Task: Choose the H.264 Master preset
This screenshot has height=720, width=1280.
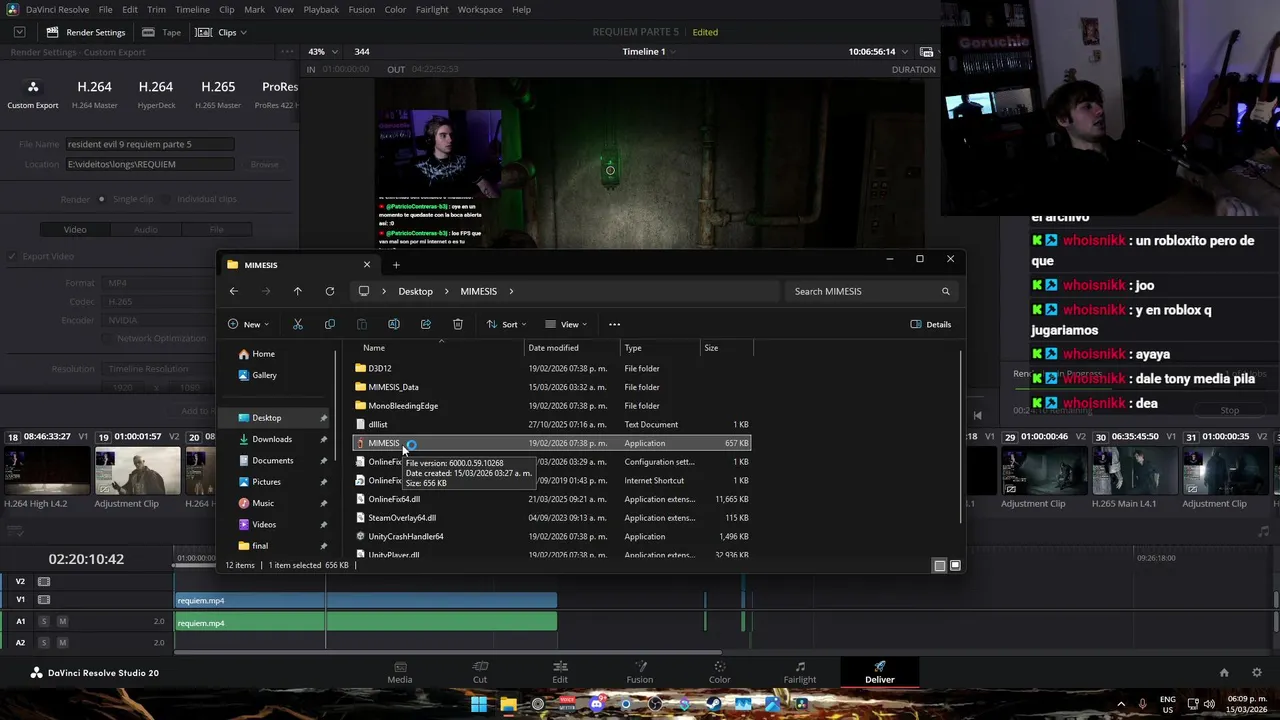Action: coord(94,95)
